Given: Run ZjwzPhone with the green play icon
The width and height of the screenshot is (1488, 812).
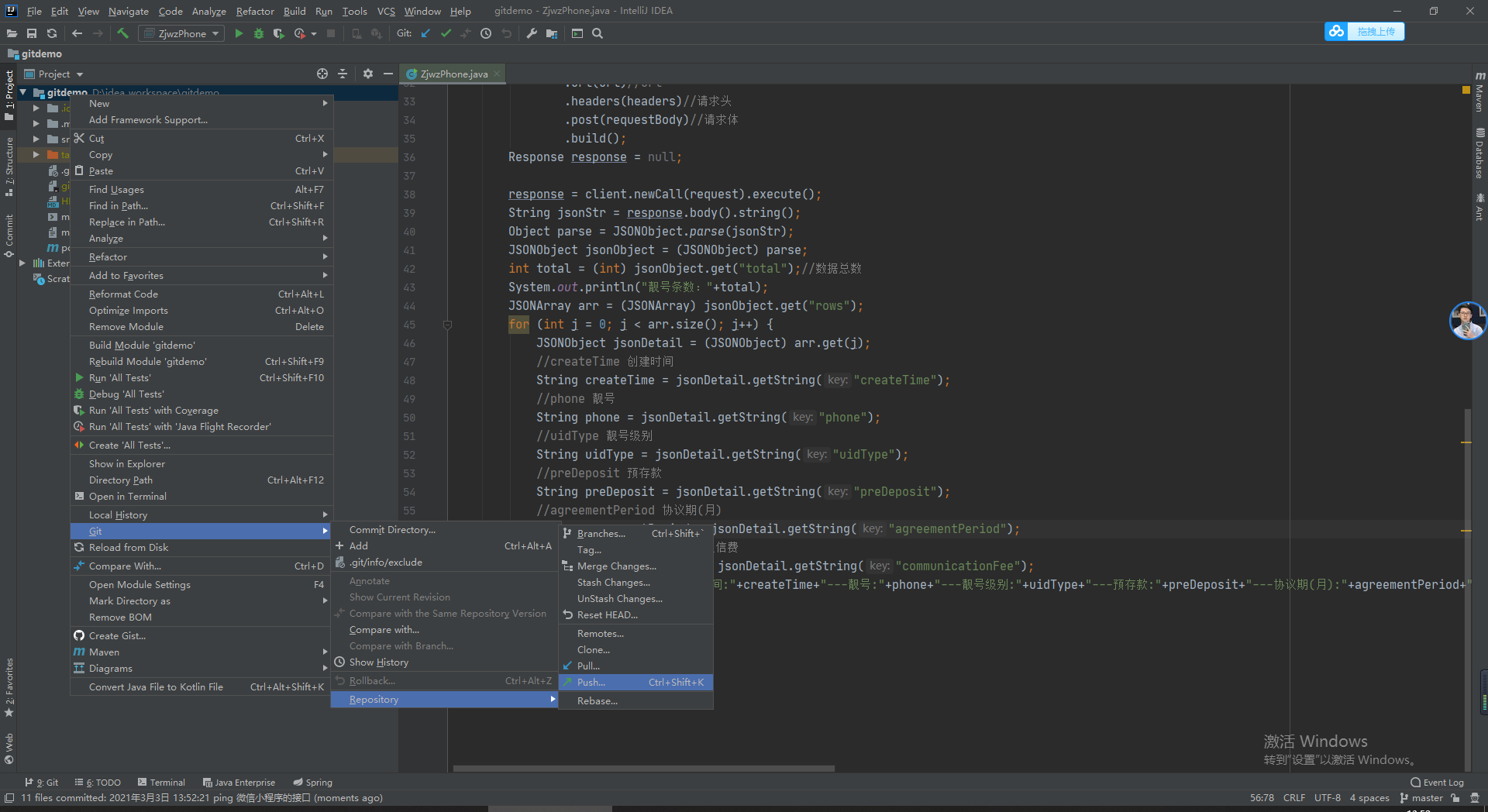Looking at the screenshot, I should click(239, 33).
